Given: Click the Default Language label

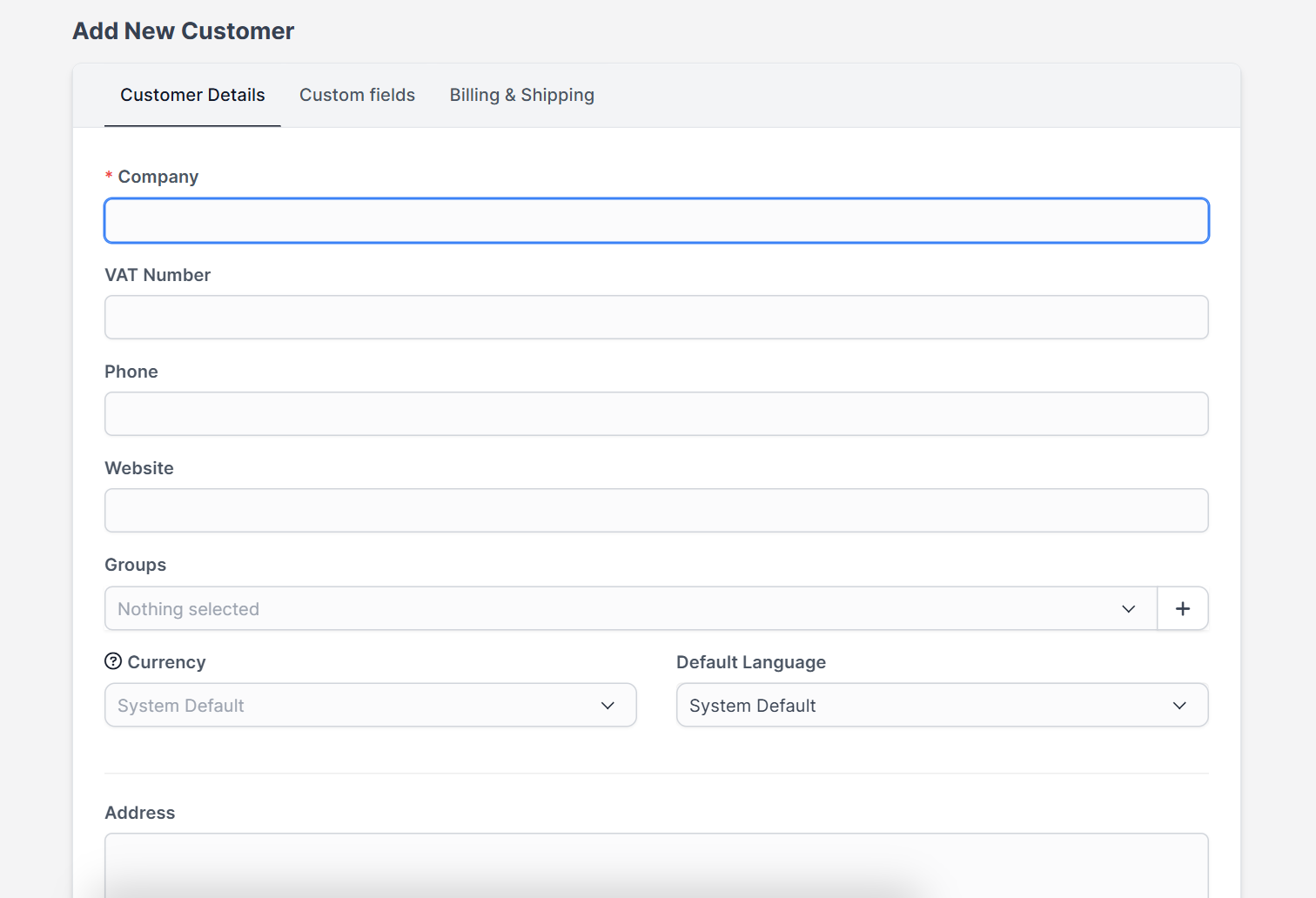Looking at the screenshot, I should coord(751,662).
